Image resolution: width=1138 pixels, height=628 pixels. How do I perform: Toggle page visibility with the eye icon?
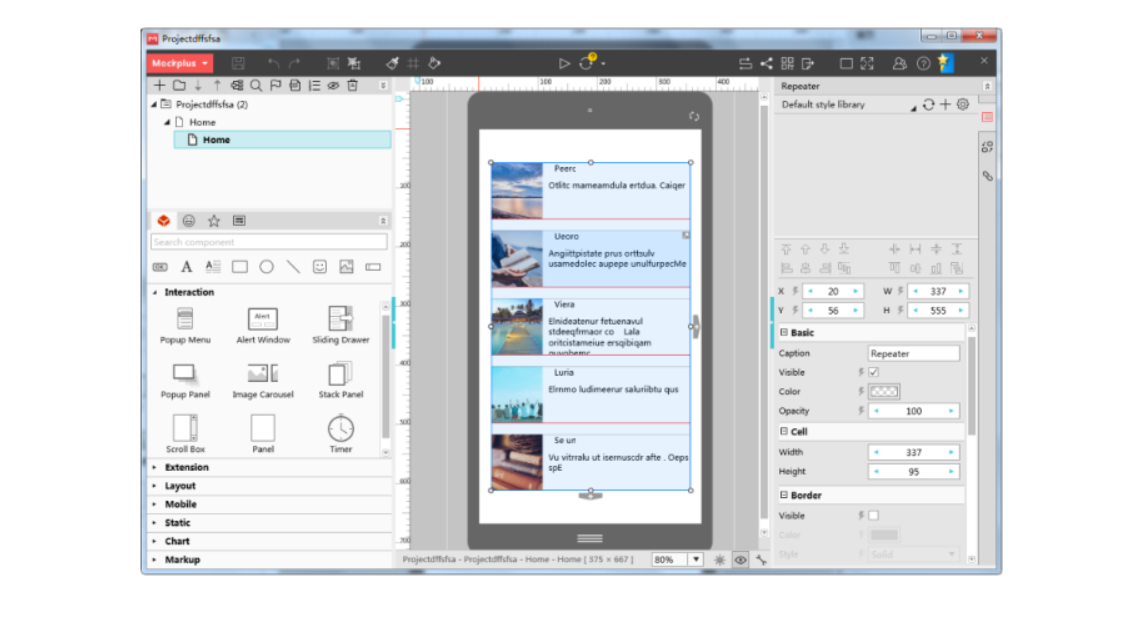(333, 86)
